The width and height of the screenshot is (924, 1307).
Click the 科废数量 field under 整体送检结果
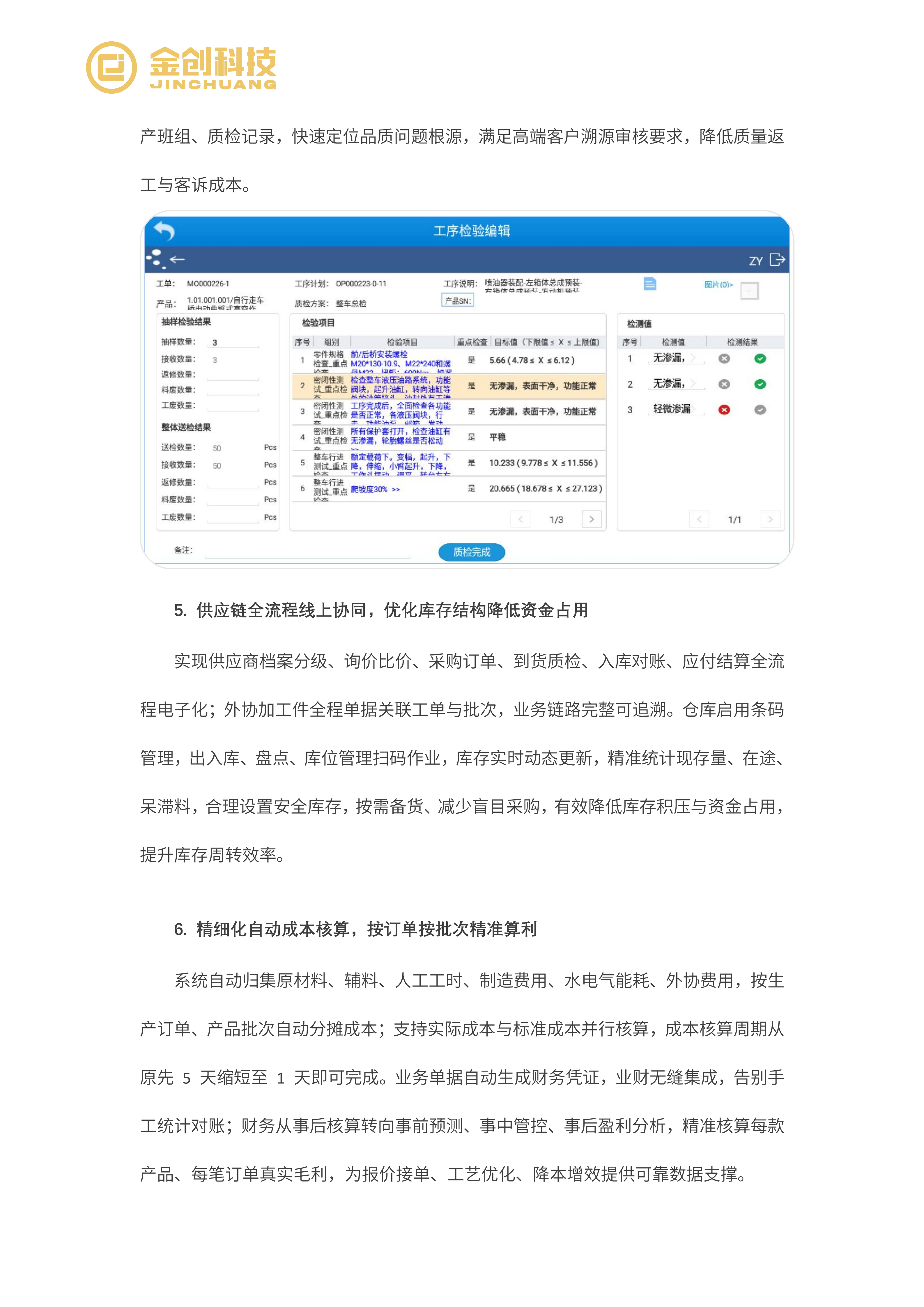(x=233, y=500)
